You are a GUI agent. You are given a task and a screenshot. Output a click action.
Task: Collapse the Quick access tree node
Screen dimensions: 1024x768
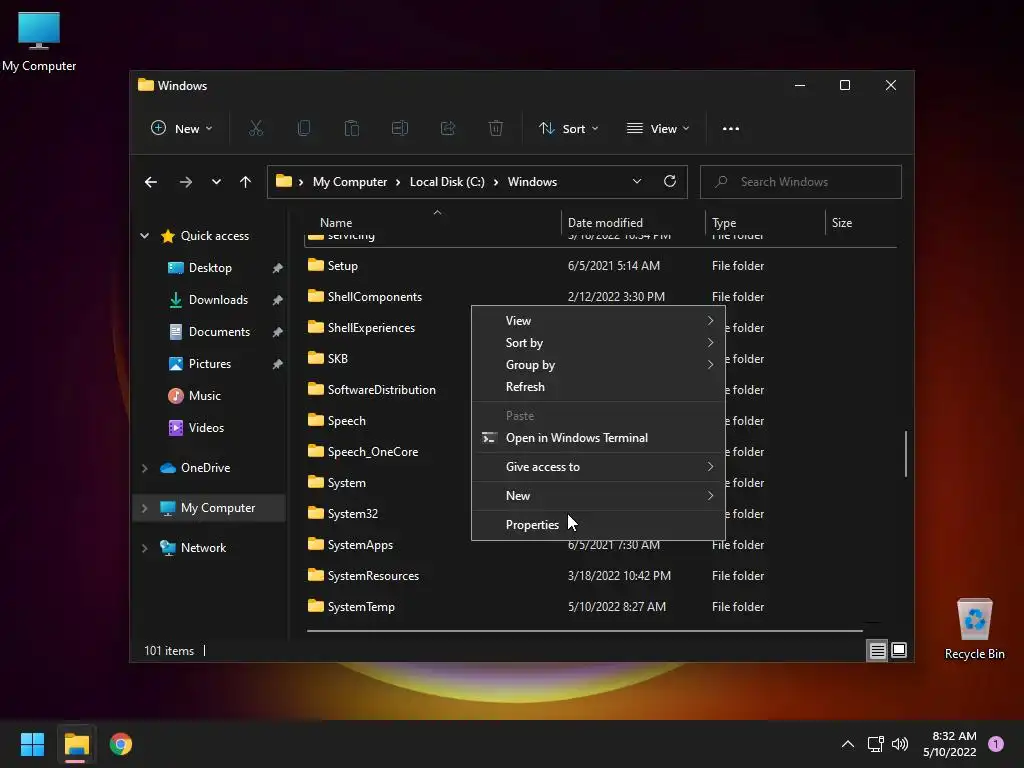pos(144,236)
